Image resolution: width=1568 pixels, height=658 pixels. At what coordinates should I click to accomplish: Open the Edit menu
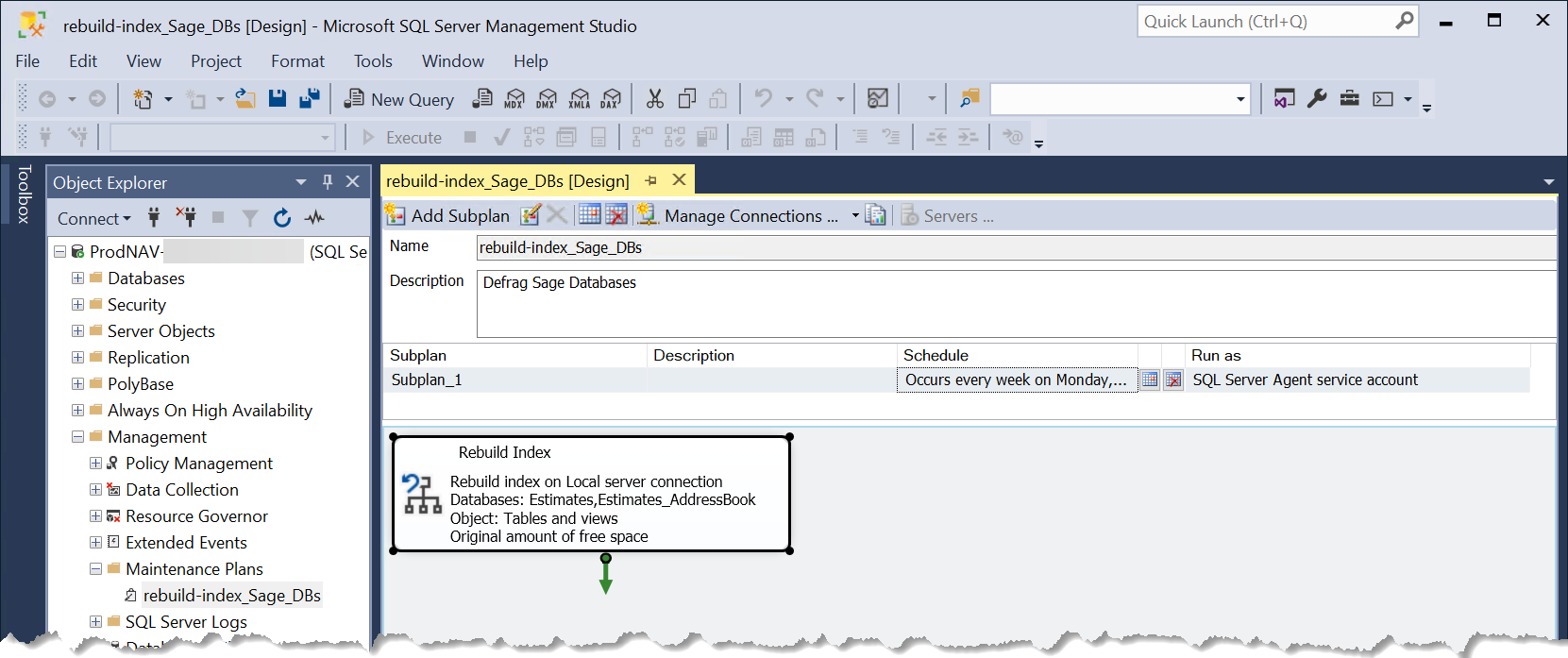click(x=83, y=60)
